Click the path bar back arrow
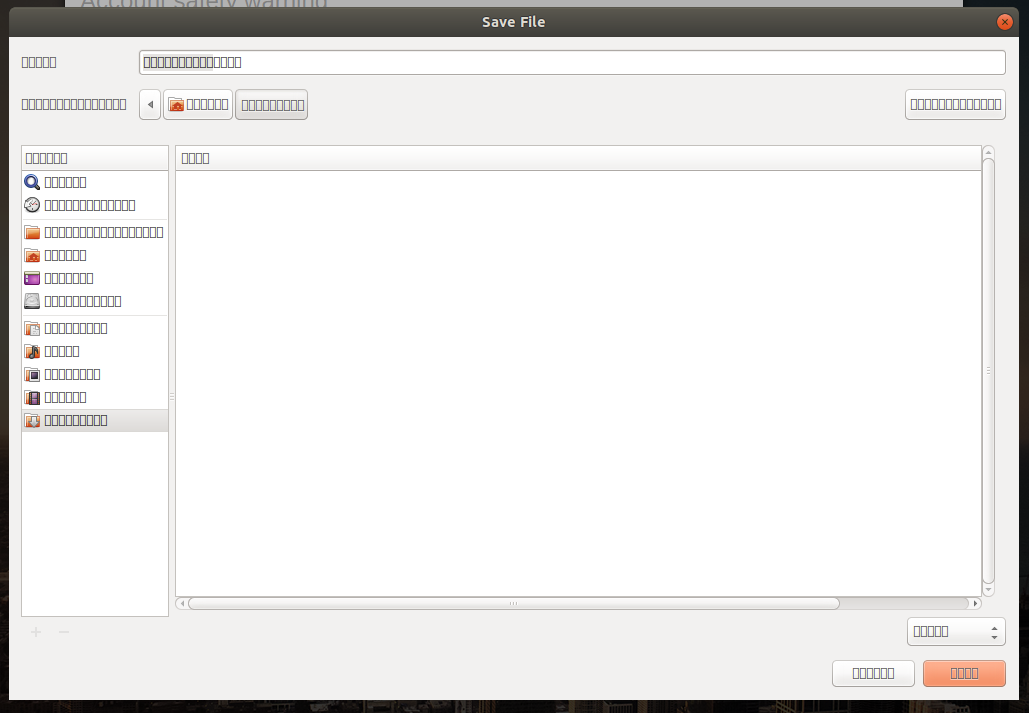The height and width of the screenshot is (713, 1029). [150, 104]
